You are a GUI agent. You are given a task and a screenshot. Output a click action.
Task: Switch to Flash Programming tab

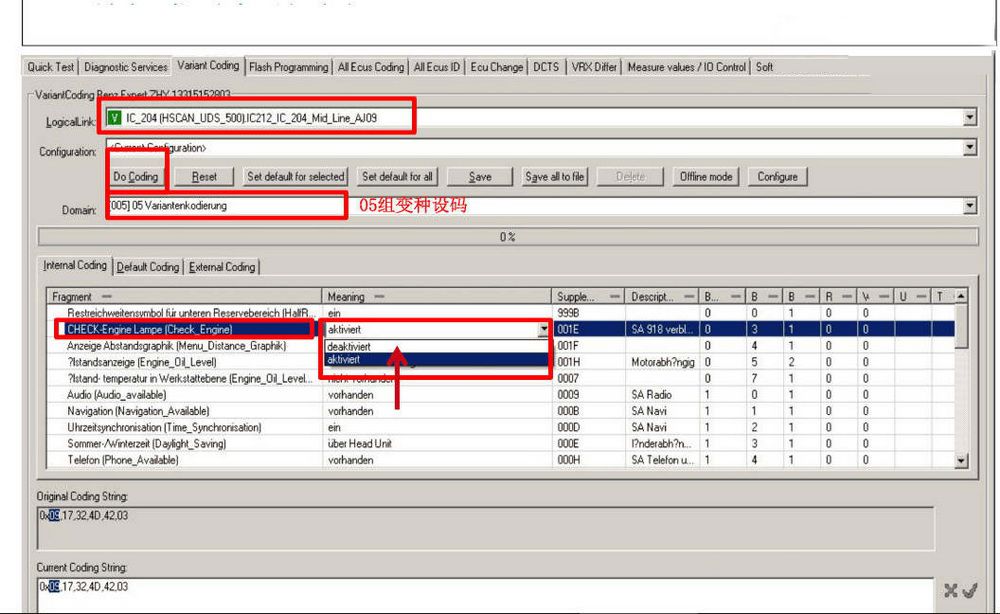(x=288, y=67)
